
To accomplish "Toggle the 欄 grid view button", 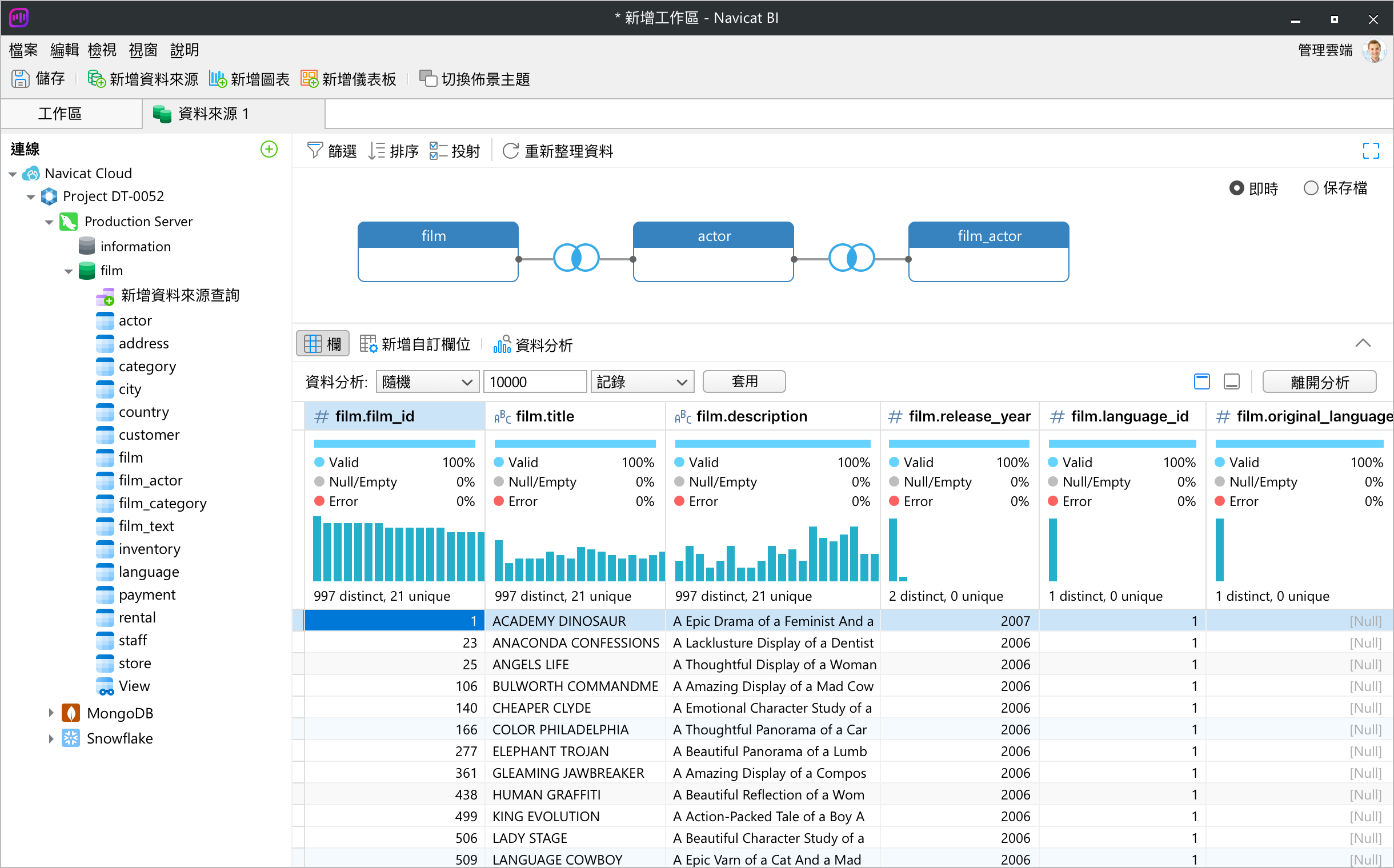I will [322, 344].
